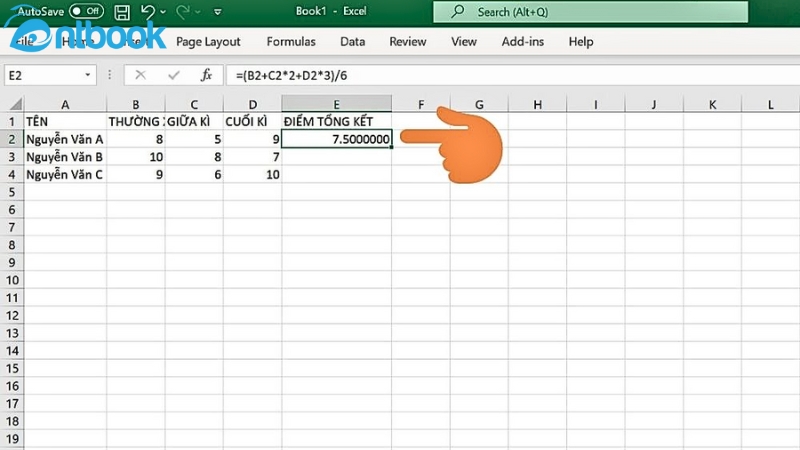Image resolution: width=800 pixels, height=450 pixels.
Task: Toggle the AutoSave switch
Action: pyautogui.click(x=86, y=11)
